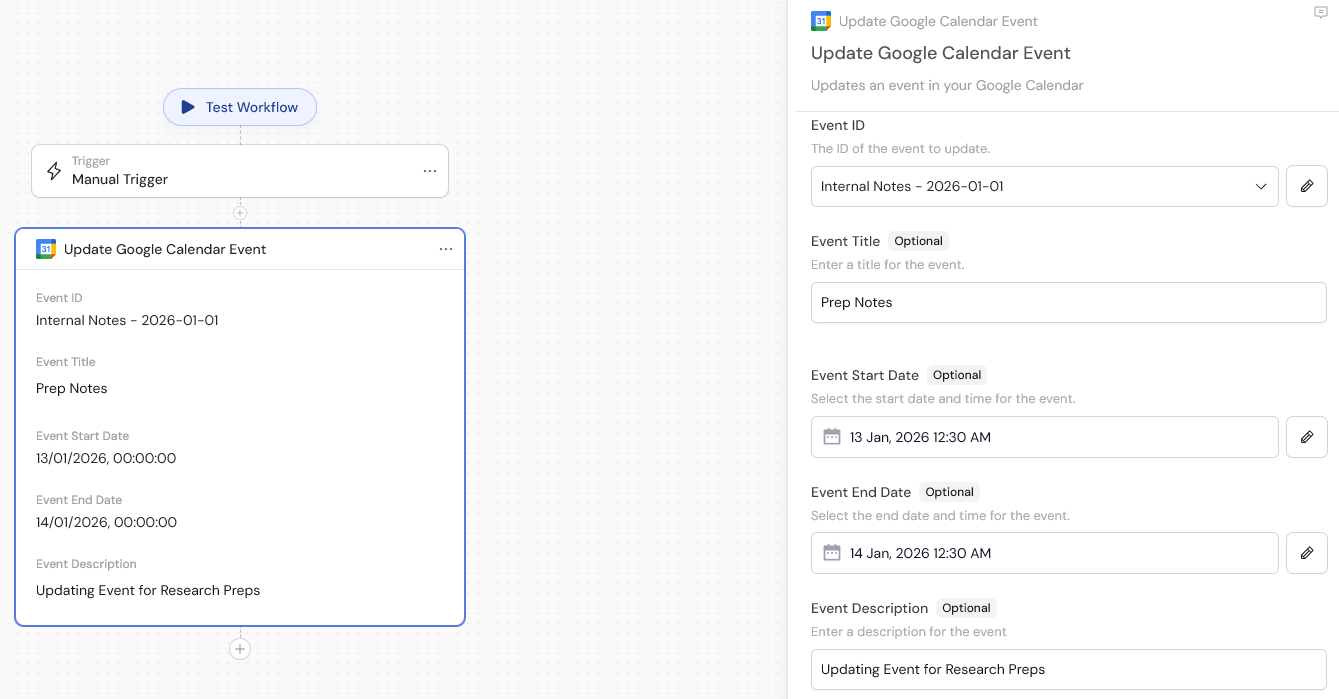Open the notes comment icon atop the panel
This screenshot has height=699, width=1339.
click(x=1322, y=13)
